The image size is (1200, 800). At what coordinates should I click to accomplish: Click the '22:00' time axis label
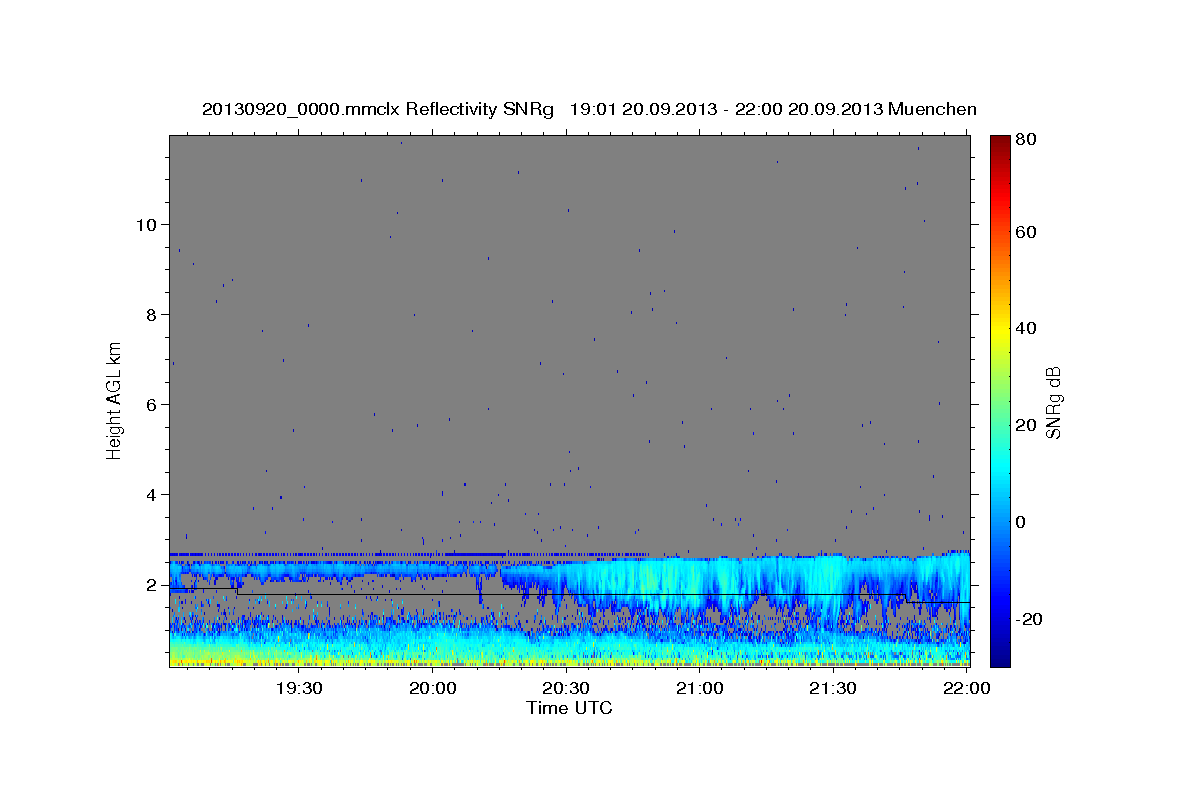click(x=966, y=688)
